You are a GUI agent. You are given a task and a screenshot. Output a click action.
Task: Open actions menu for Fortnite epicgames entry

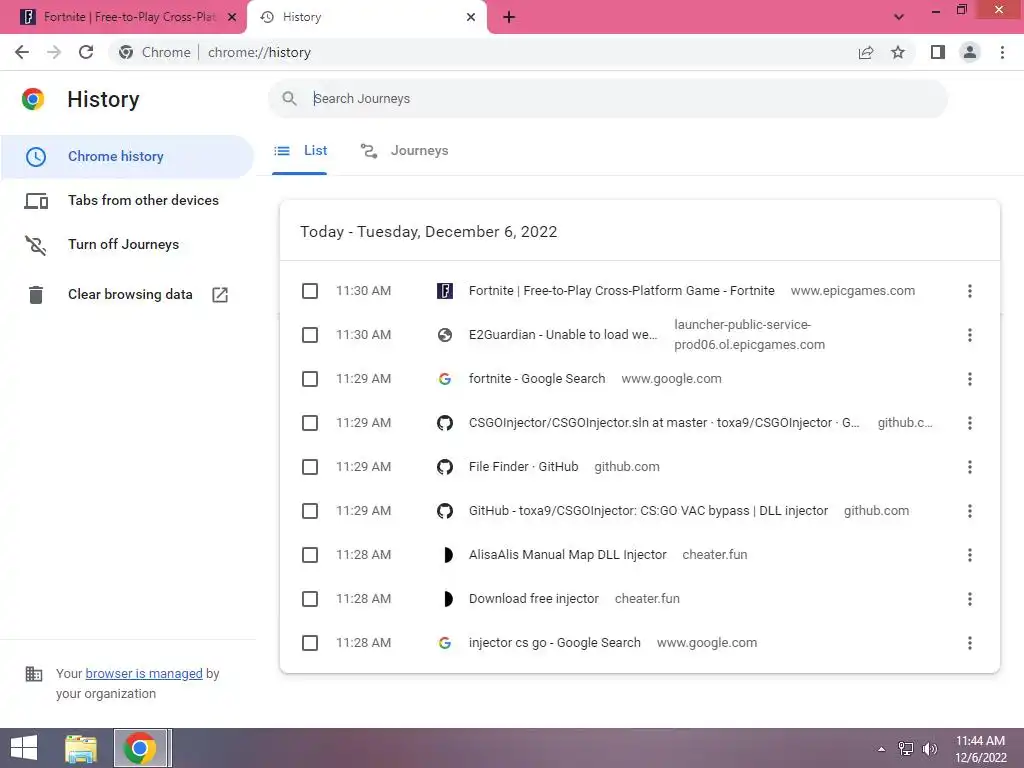970,291
